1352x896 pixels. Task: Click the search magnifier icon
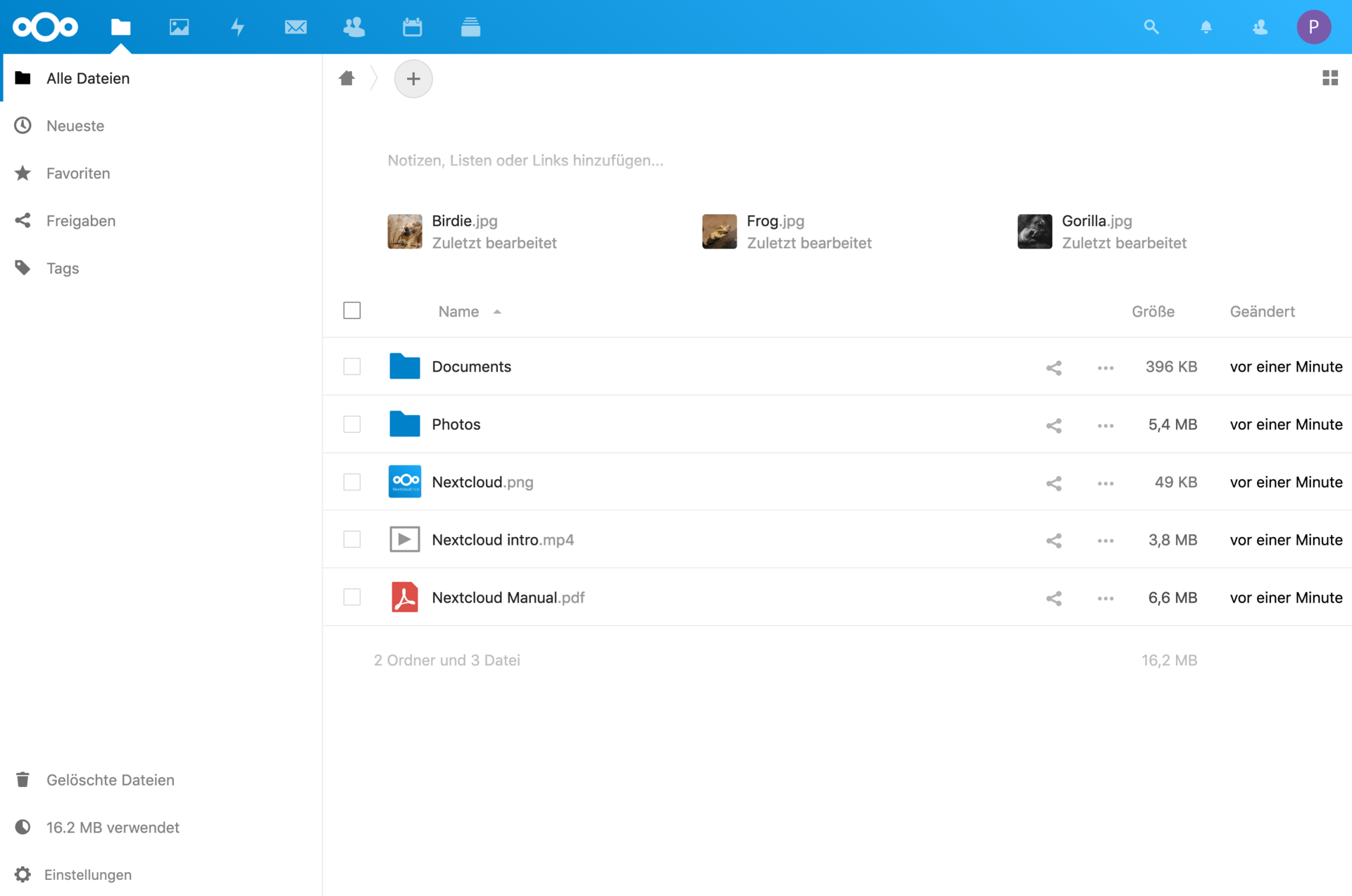[1151, 27]
